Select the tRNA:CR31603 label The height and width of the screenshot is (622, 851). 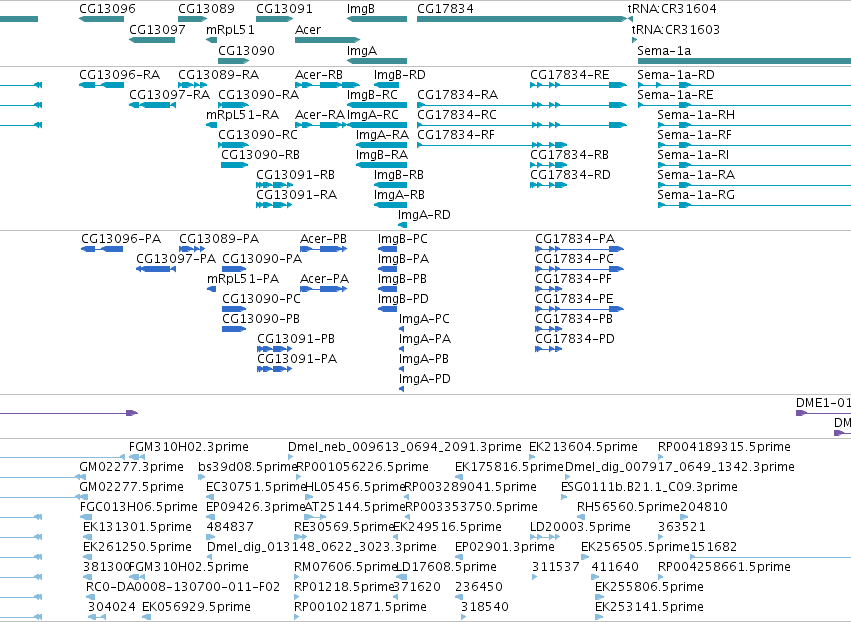pyautogui.click(x=676, y=29)
